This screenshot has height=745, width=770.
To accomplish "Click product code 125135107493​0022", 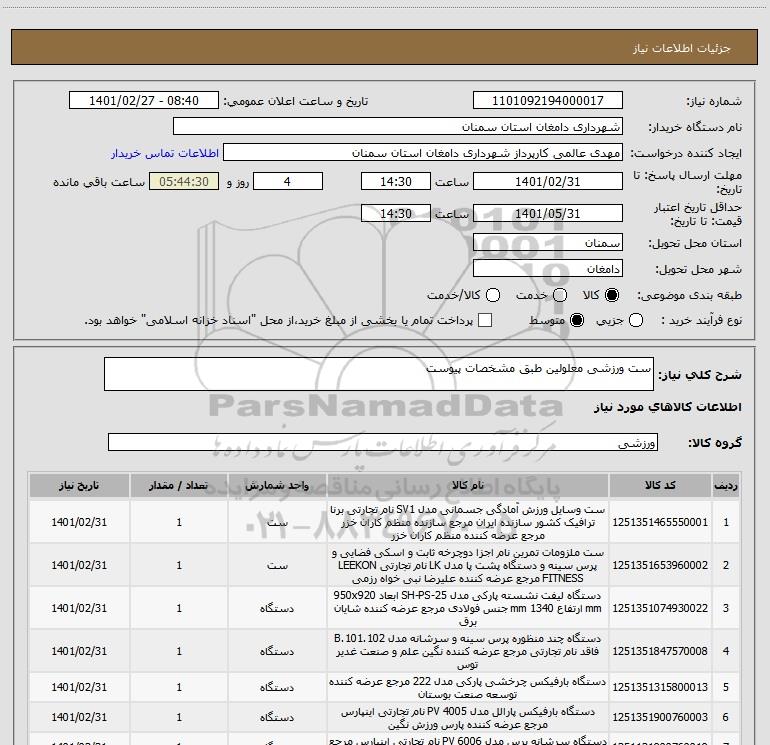I will [660, 608].
